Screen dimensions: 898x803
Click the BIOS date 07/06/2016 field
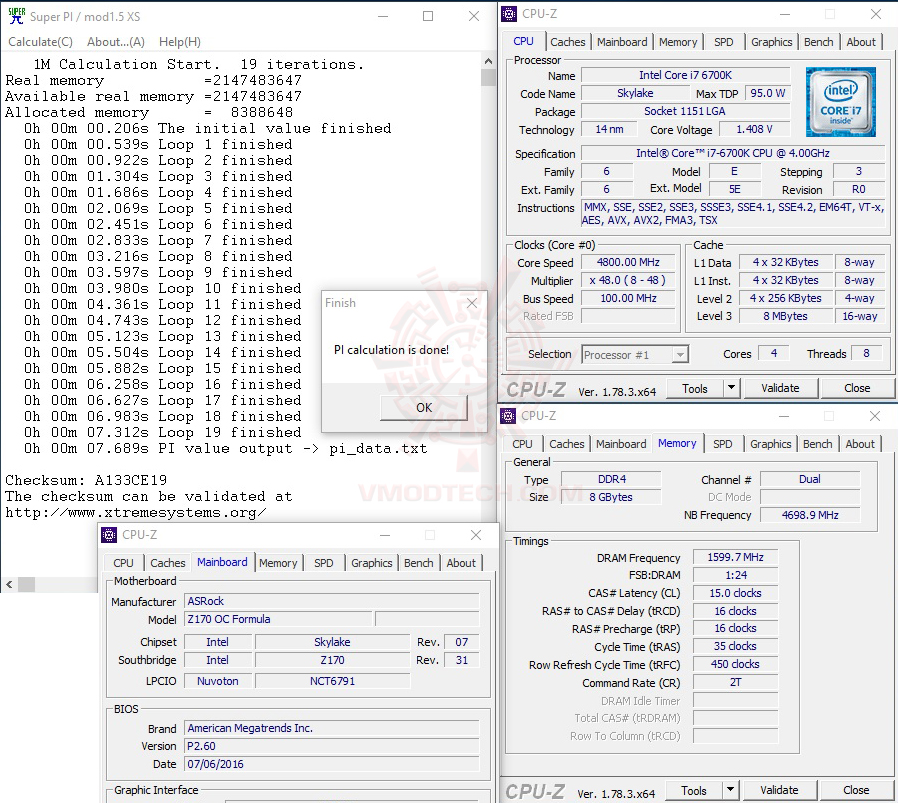332,765
